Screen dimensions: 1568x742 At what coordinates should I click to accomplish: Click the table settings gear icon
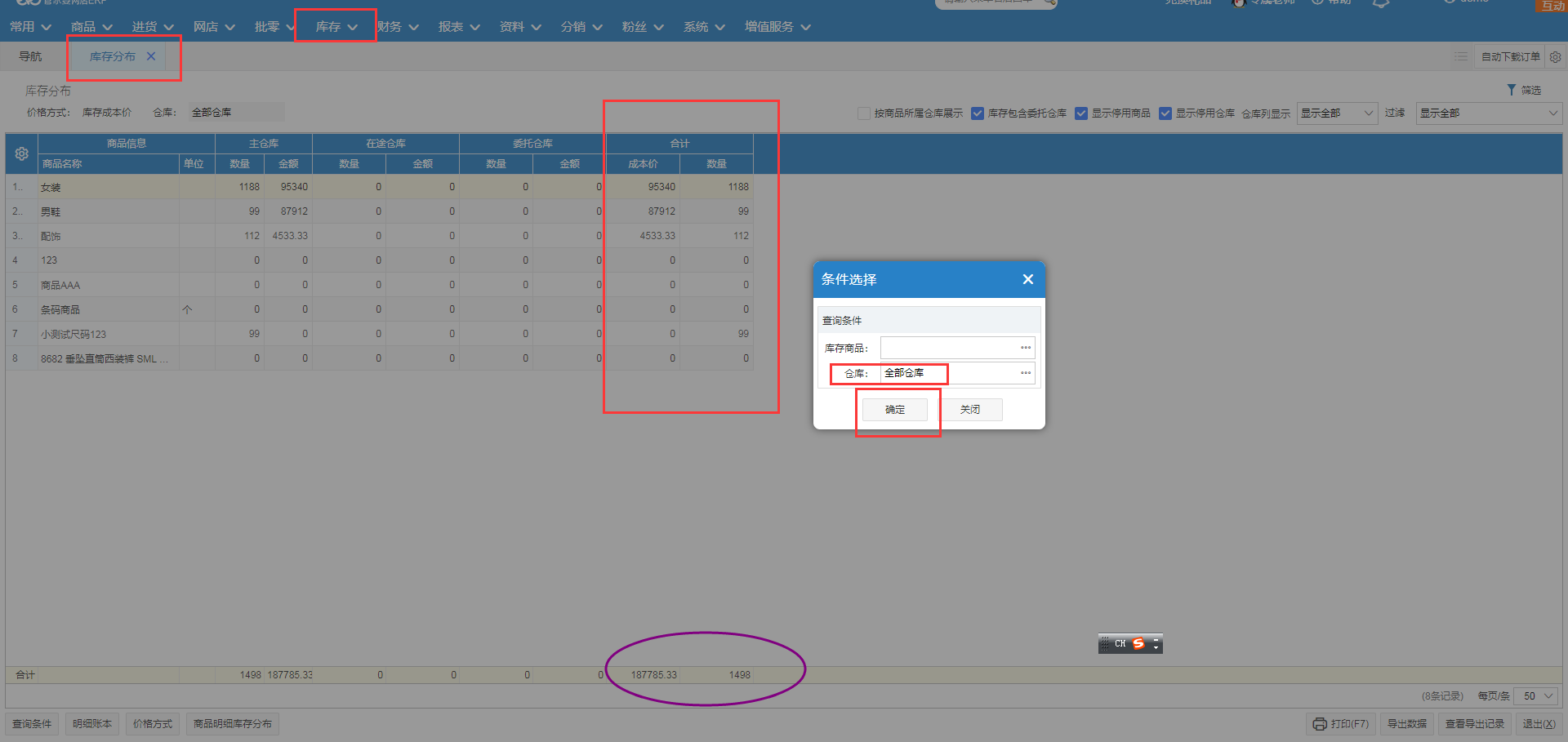click(21, 153)
